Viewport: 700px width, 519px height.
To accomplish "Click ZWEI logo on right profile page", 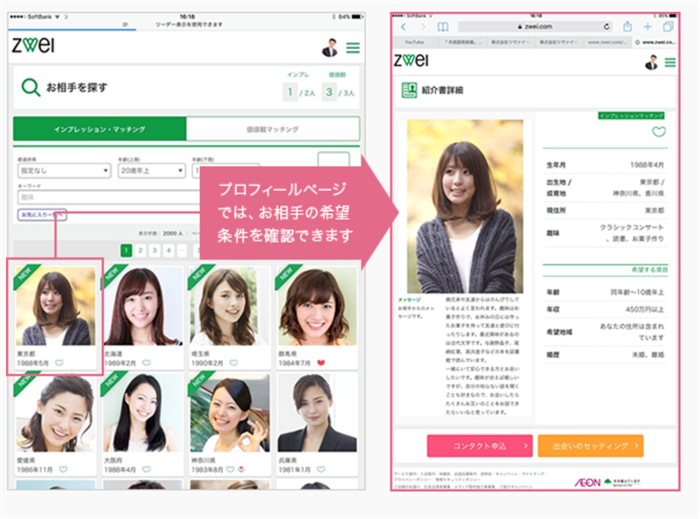I will point(411,60).
